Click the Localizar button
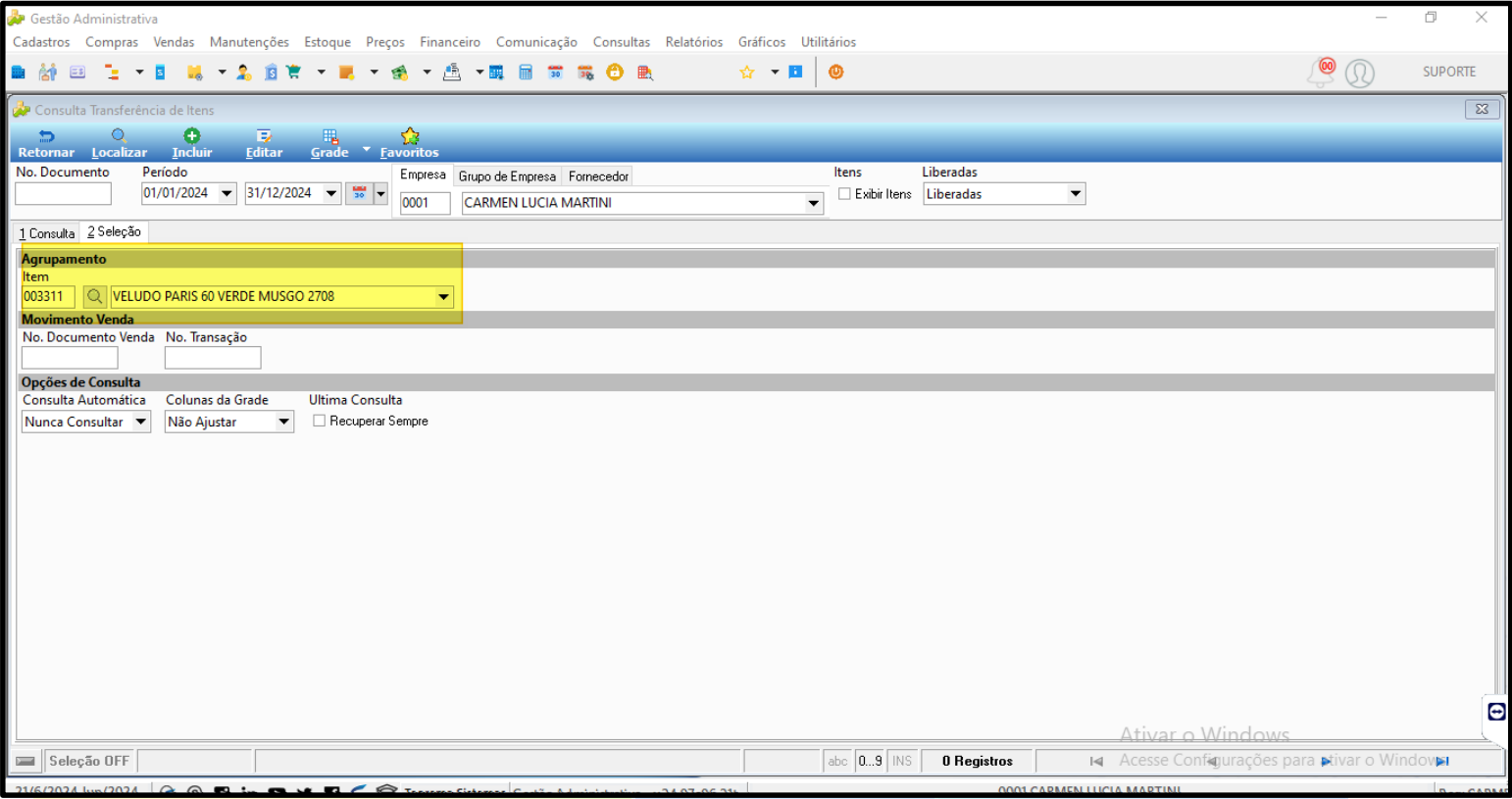 120,143
